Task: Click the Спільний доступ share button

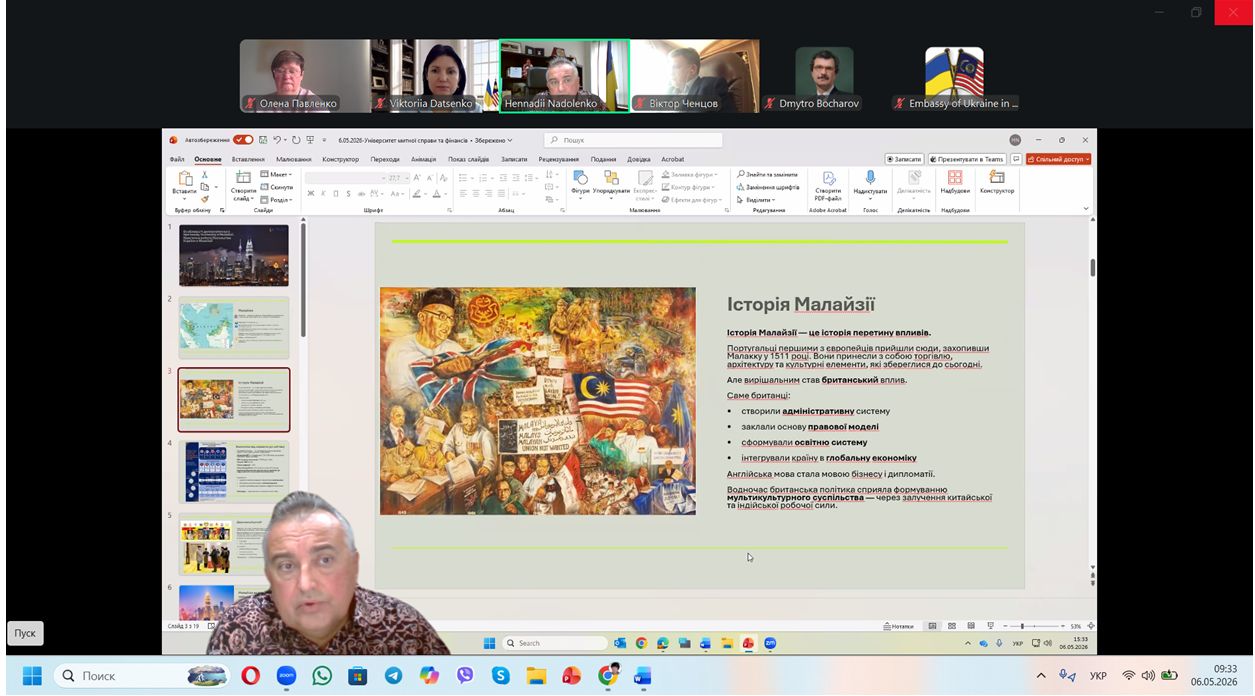Action: tap(1057, 159)
